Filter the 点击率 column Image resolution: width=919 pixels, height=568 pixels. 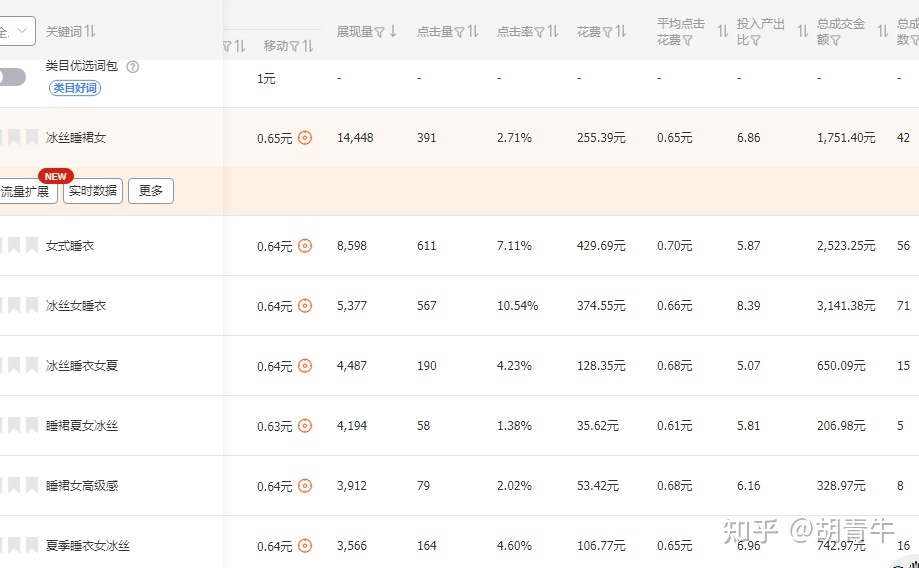[x=539, y=32]
